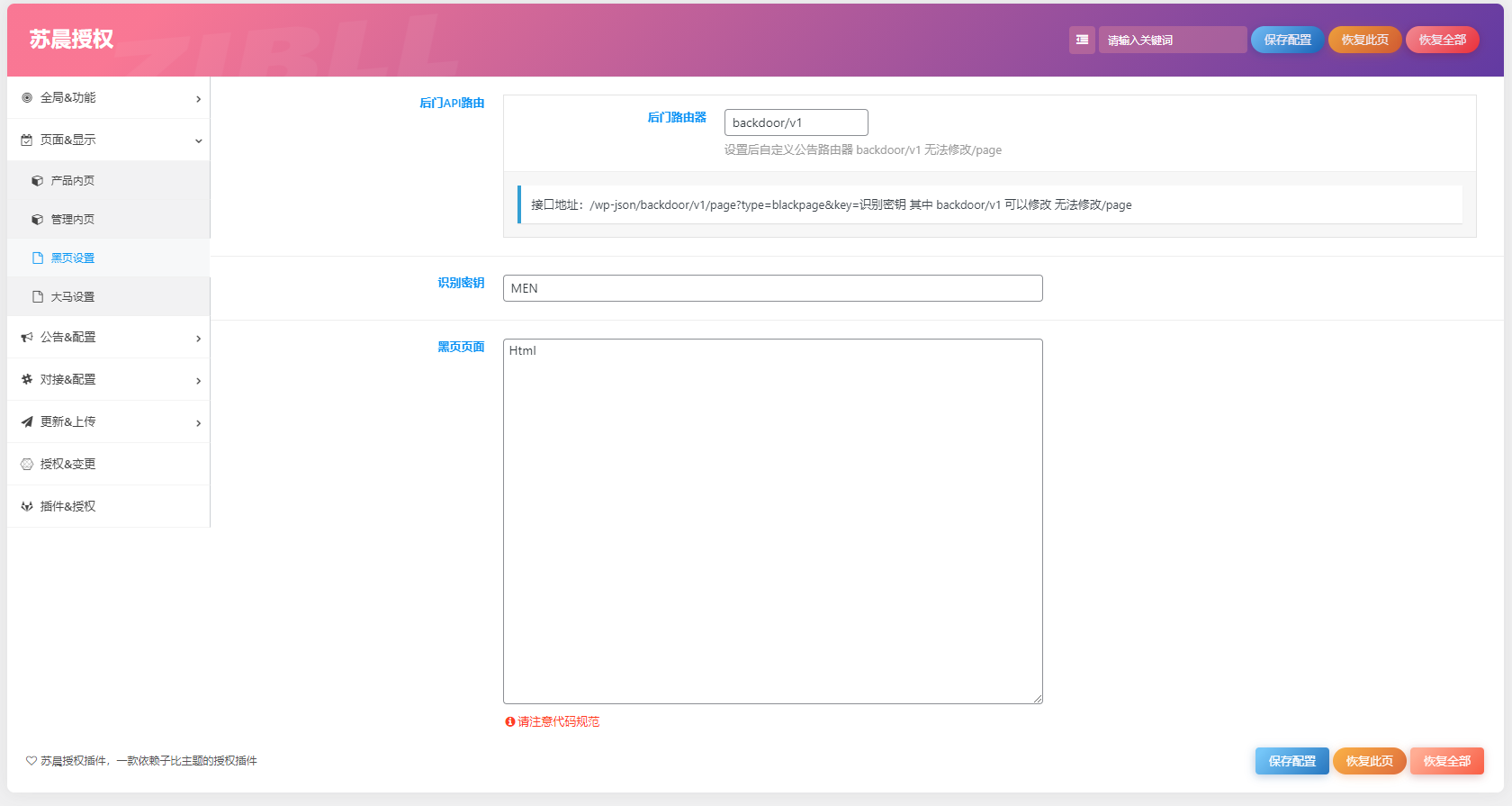
Task: Click the 识别密钥 input containing MEN
Action: click(773, 288)
